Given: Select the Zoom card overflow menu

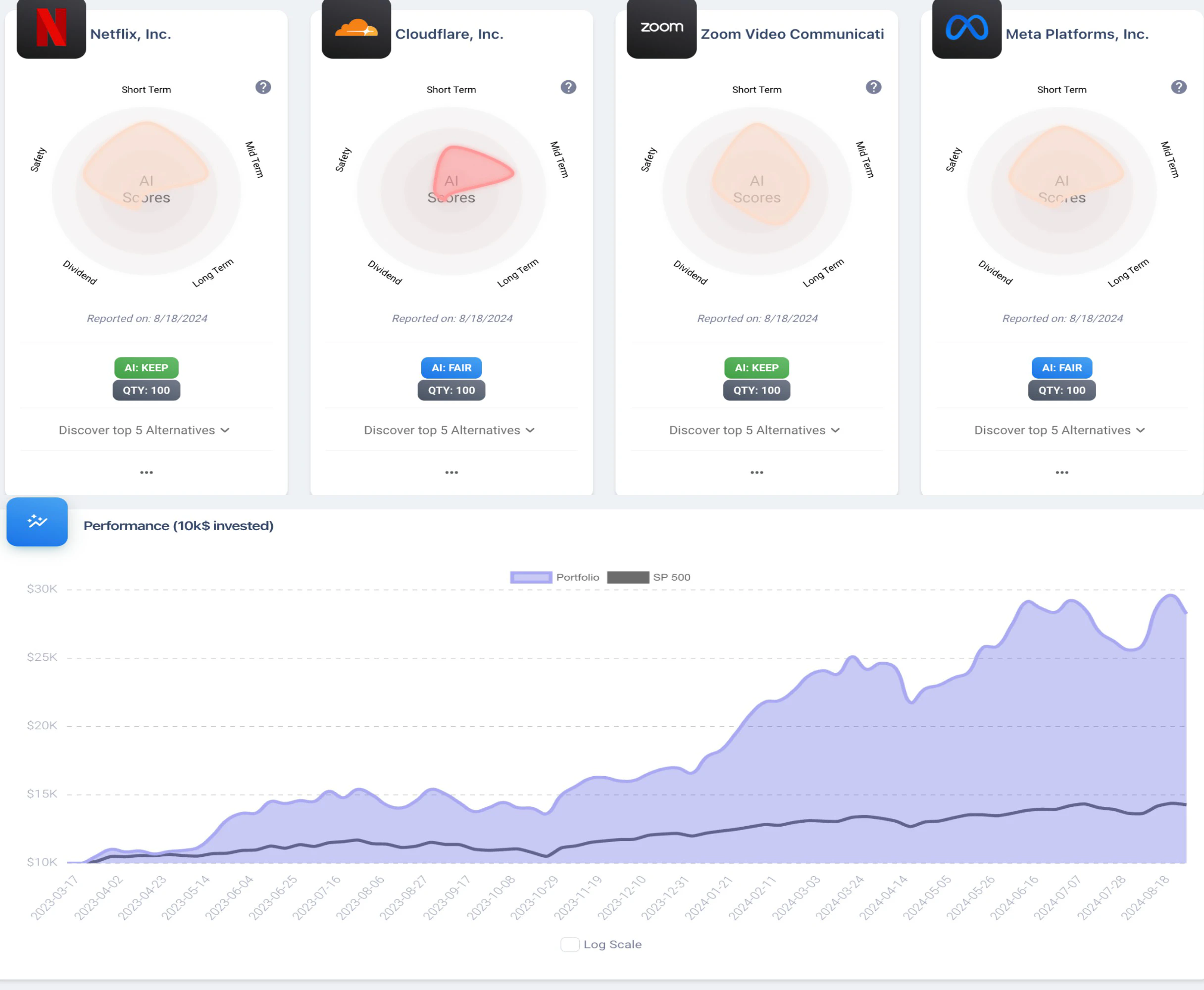Looking at the screenshot, I should 756,472.
